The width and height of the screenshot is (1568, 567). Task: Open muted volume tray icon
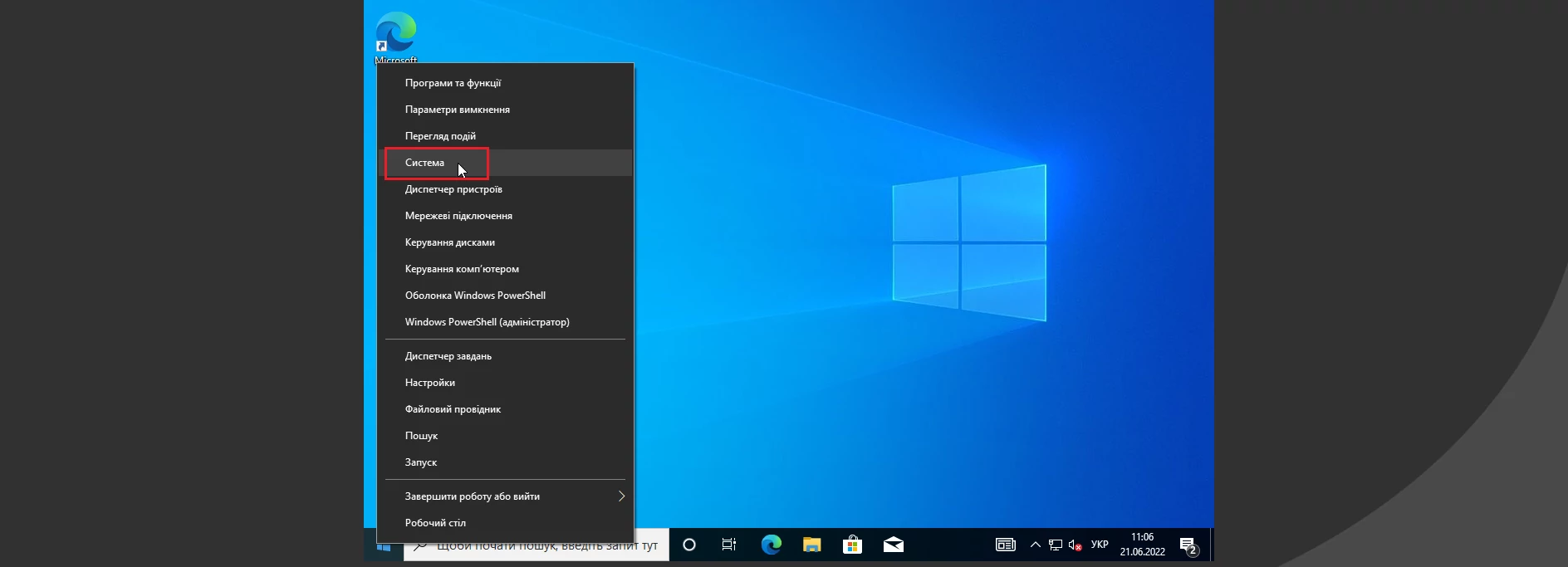click(1076, 545)
